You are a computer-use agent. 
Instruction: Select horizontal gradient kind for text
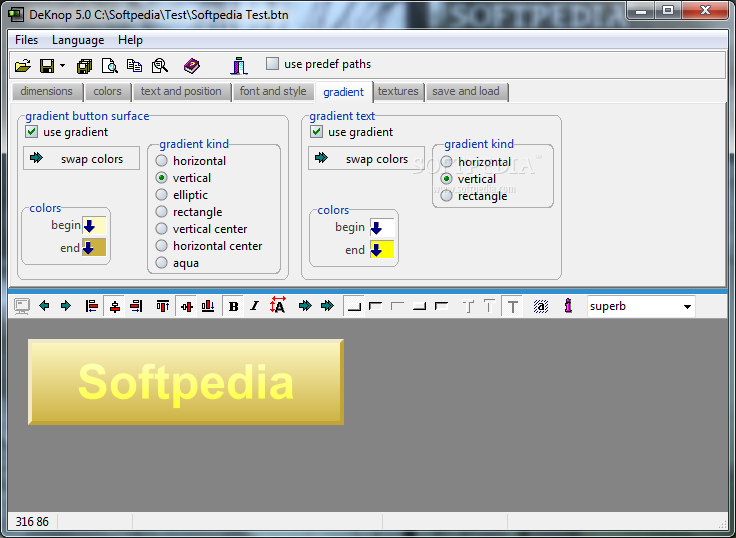pyautogui.click(x=446, y=161)
